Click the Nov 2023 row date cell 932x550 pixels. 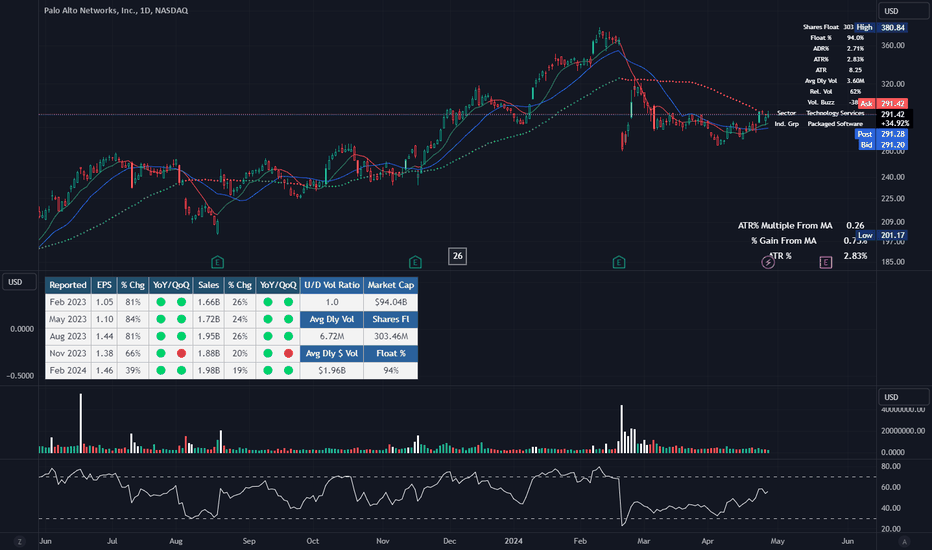tap(68, 353)
